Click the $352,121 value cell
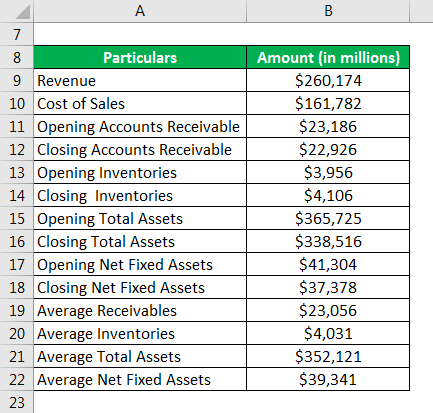This screenshot has height=413, width=433. (328, 356)
